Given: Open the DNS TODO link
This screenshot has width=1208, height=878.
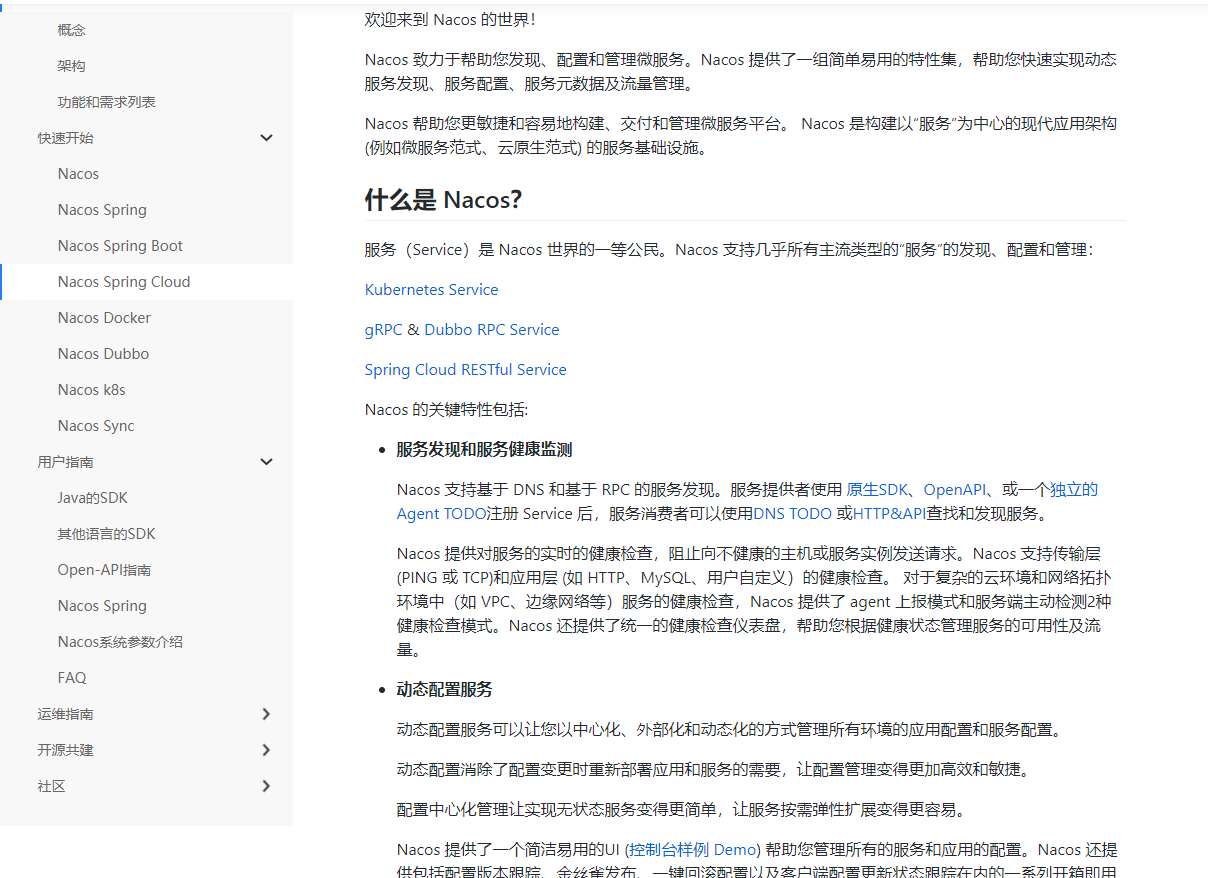Looking at the screenshot, I should point(793,514).
